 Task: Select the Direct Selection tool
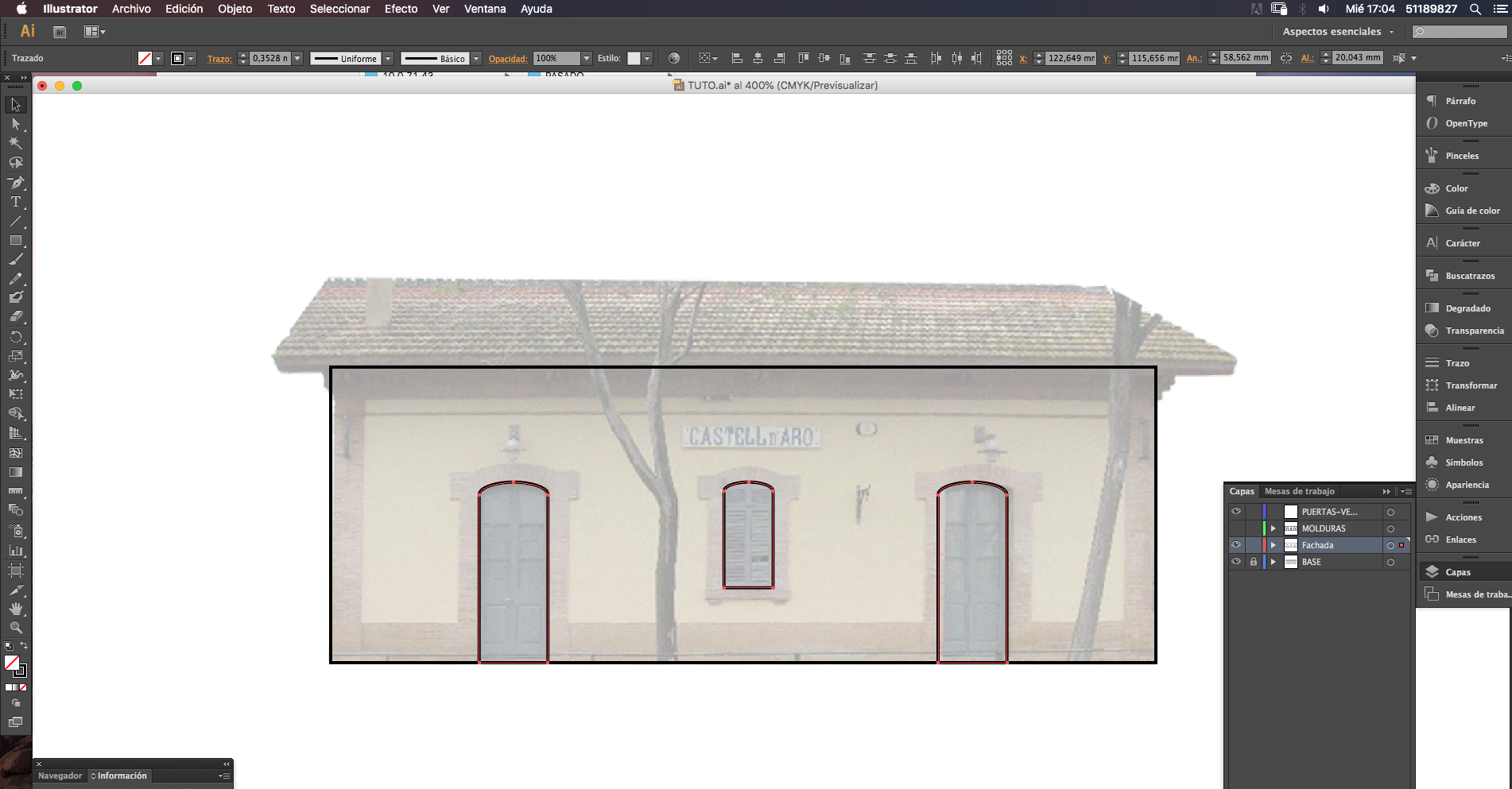(16, 124)
